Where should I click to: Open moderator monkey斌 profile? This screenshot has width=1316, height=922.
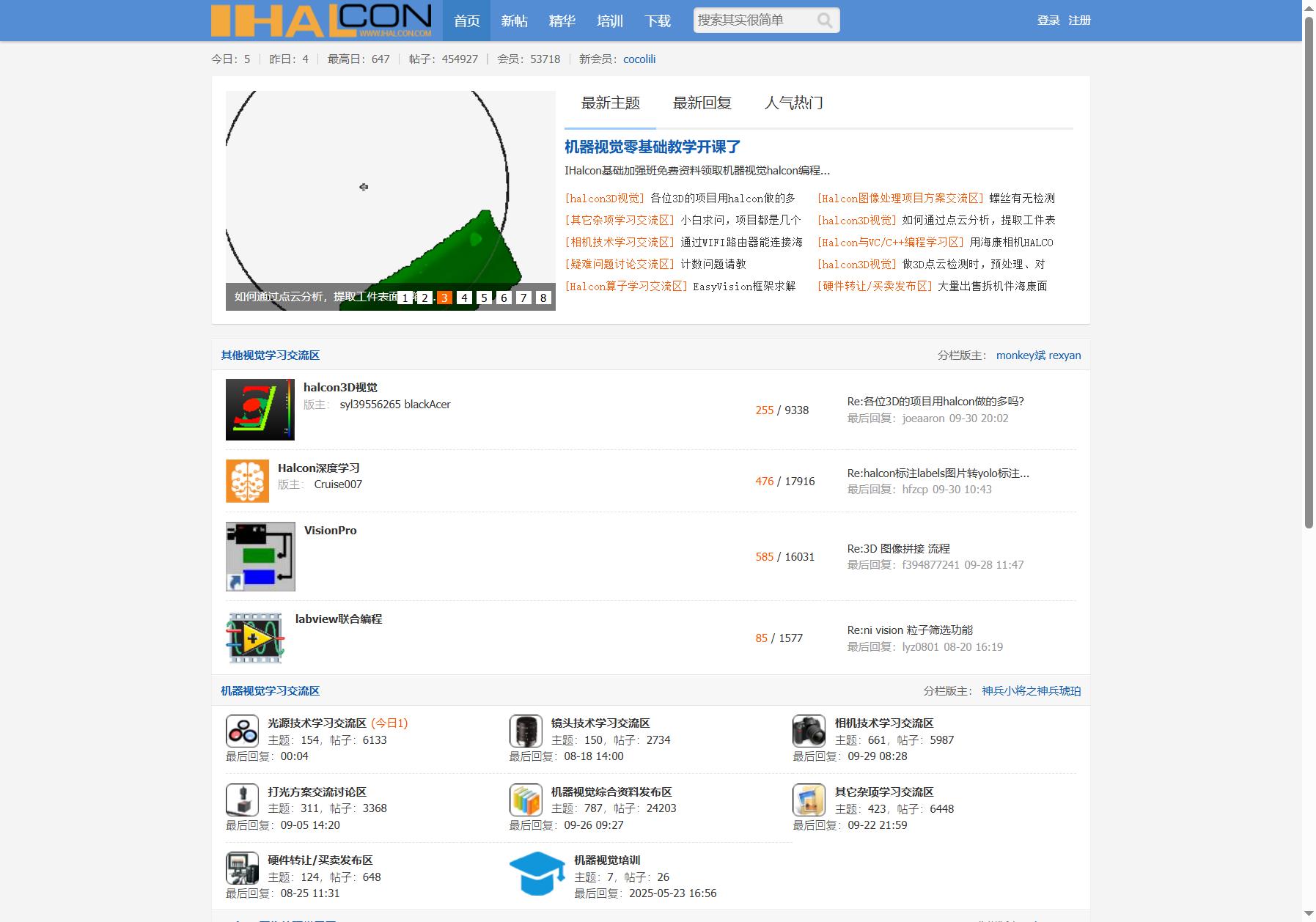1021,355
